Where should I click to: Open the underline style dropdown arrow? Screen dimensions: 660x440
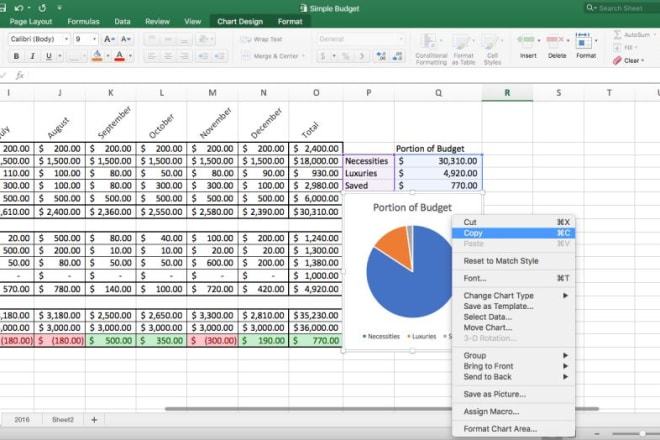click(60, 56)
